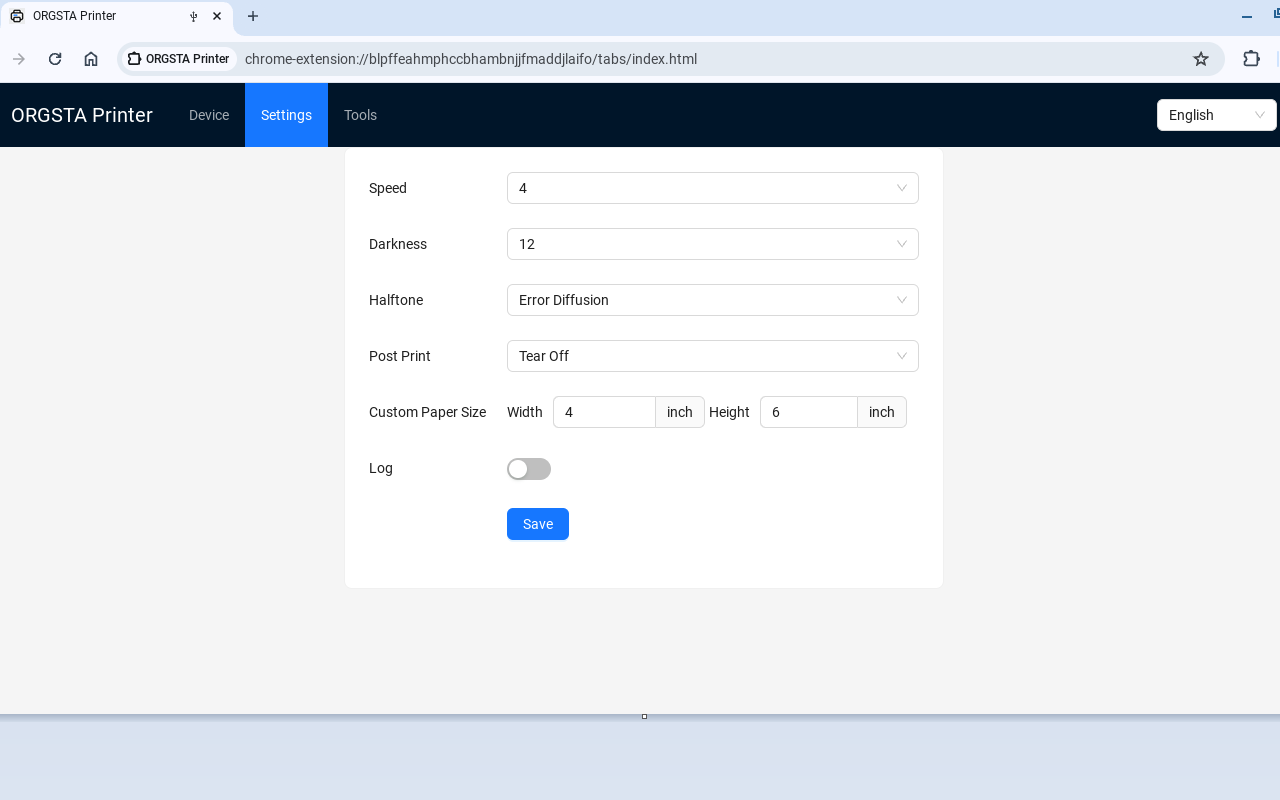Switch to the Device tab
Viewport: 1280px width, 800px height.
209,115
